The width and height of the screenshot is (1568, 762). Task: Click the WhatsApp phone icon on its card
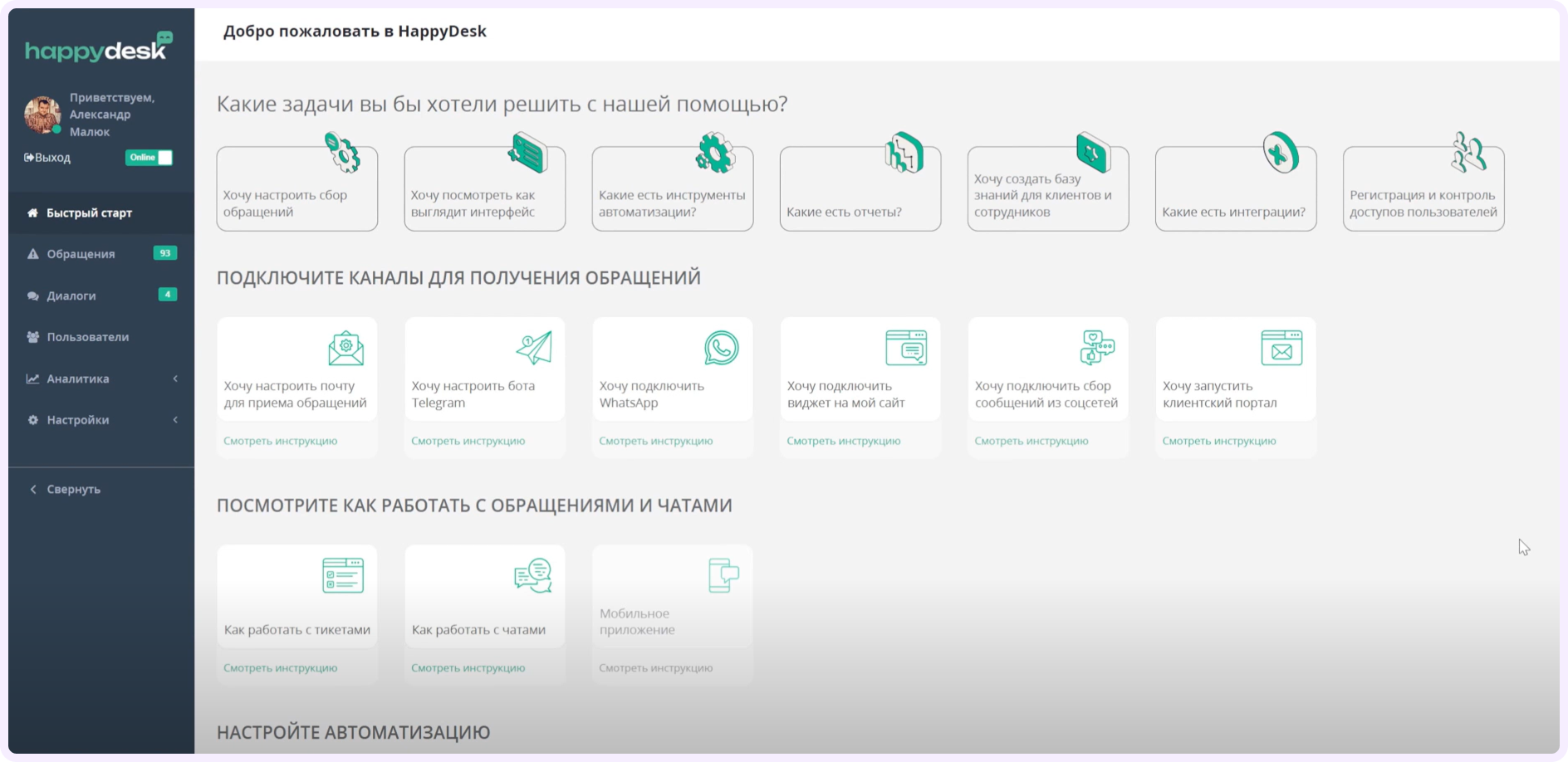click(x=722, y=349)
